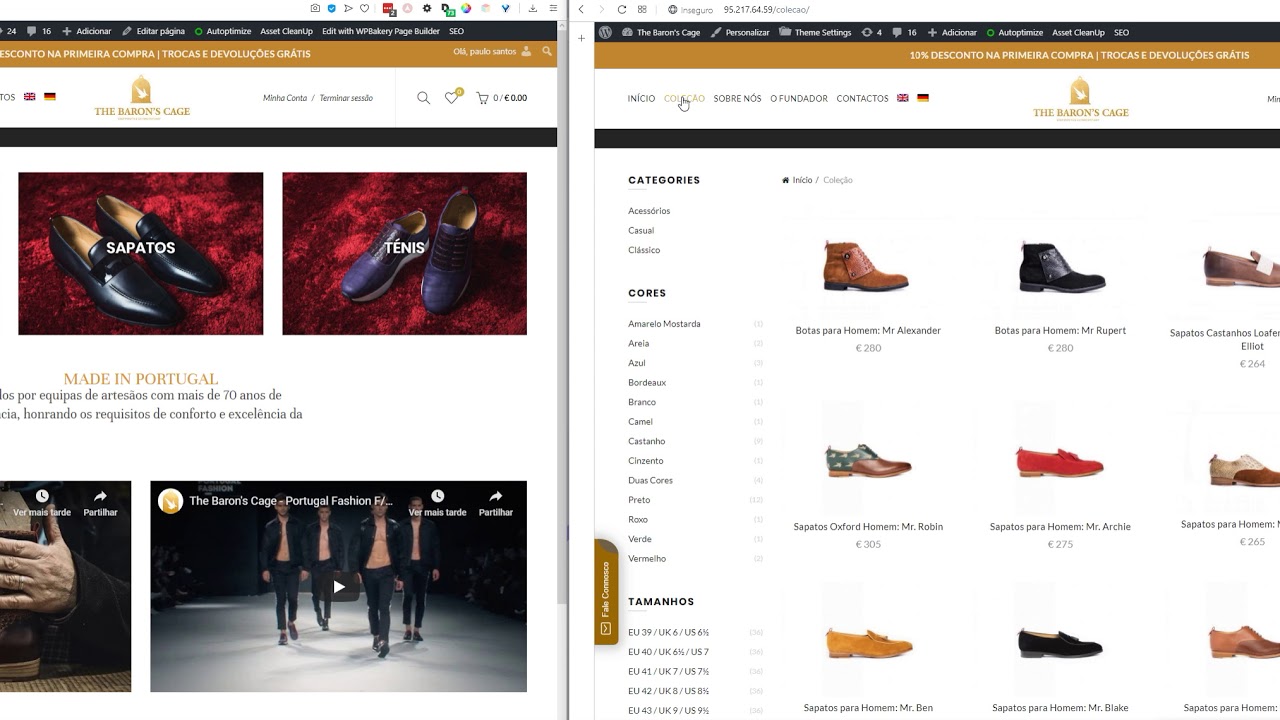Go back using right browser's back arrow
The height and width of the screenshot is (720, 1280).
coord(581,9)
